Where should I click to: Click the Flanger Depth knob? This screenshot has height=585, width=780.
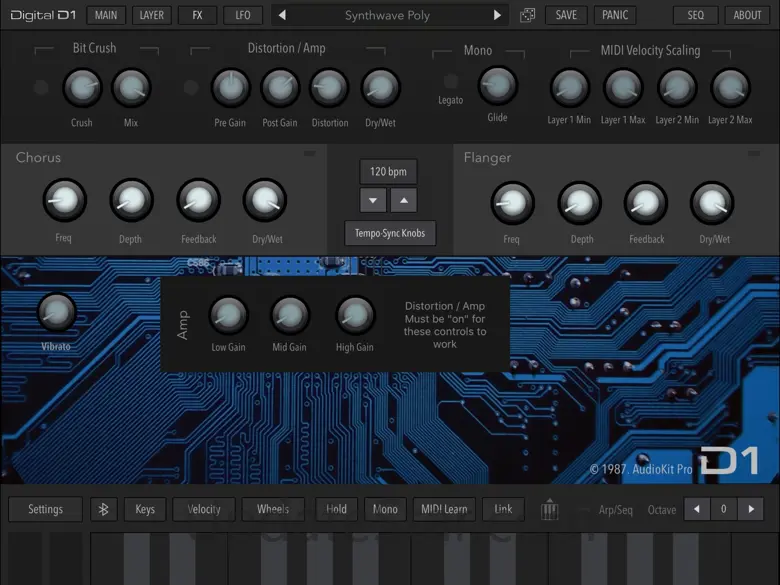pyautogui.click(x=580, y=202)
